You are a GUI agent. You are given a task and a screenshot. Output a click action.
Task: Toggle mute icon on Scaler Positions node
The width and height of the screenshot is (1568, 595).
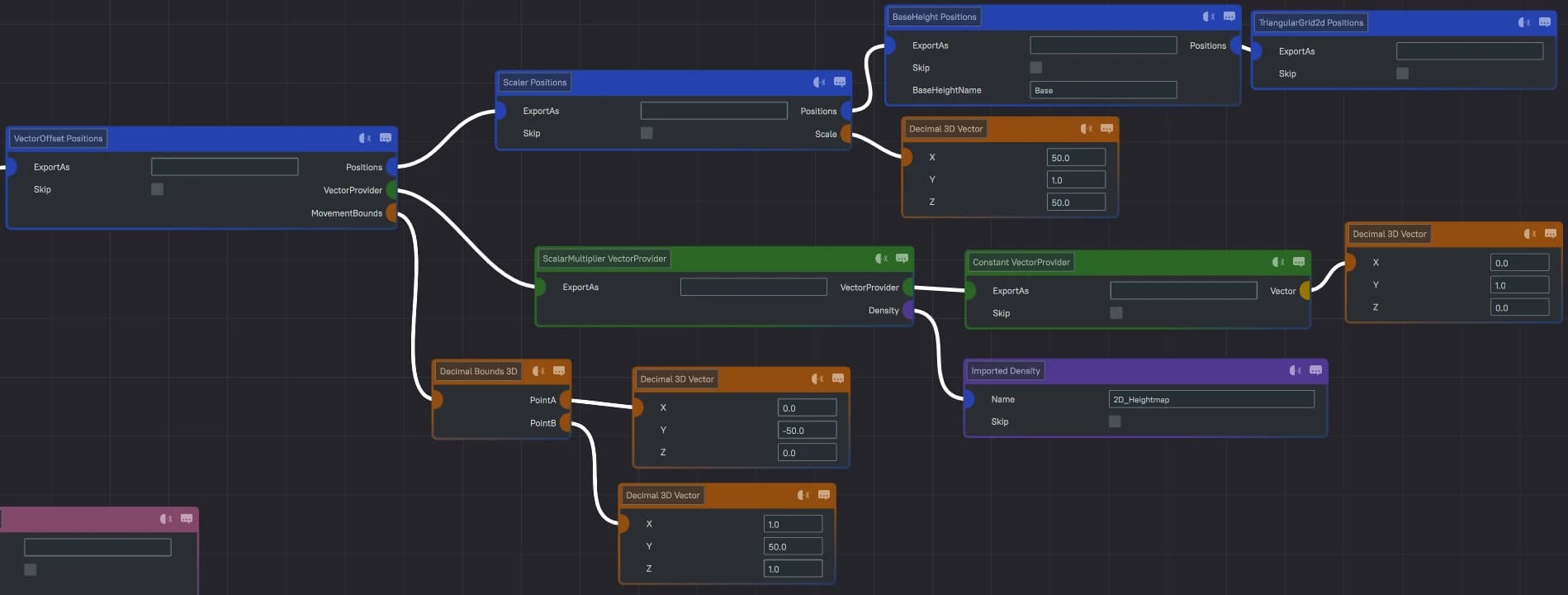click(x=819, y=82)
